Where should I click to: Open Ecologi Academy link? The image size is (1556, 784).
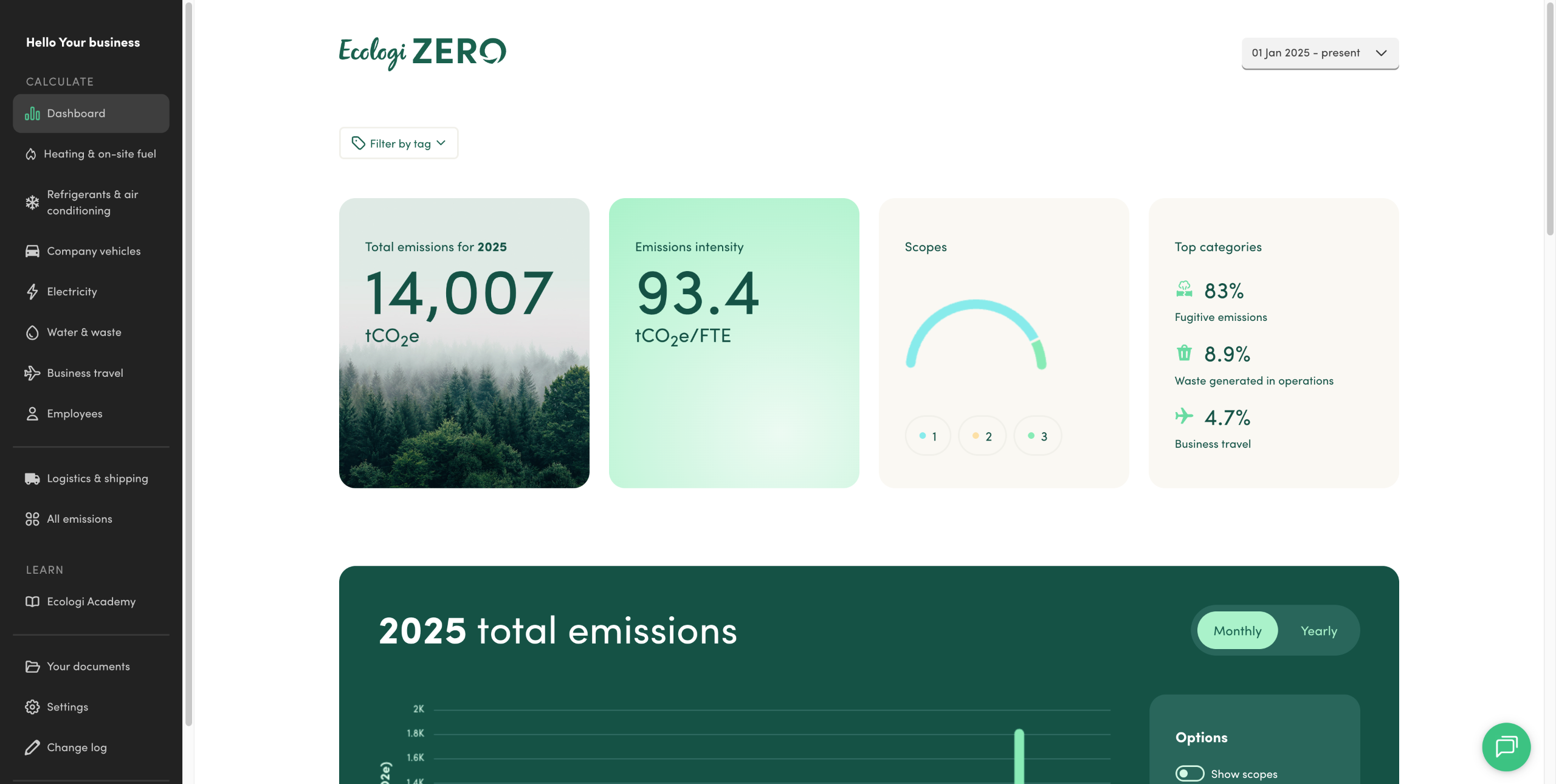pyautogui.click(x=91, y=602)
